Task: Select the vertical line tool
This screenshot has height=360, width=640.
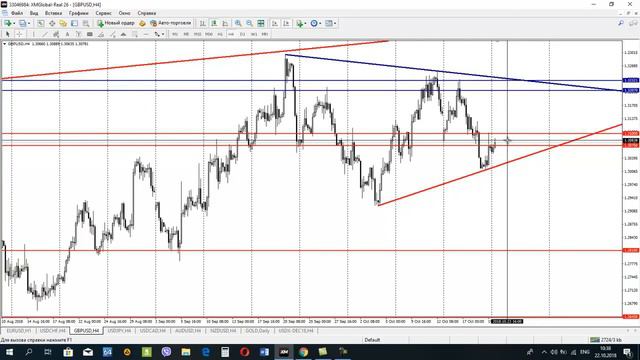Action: (33, 34)
